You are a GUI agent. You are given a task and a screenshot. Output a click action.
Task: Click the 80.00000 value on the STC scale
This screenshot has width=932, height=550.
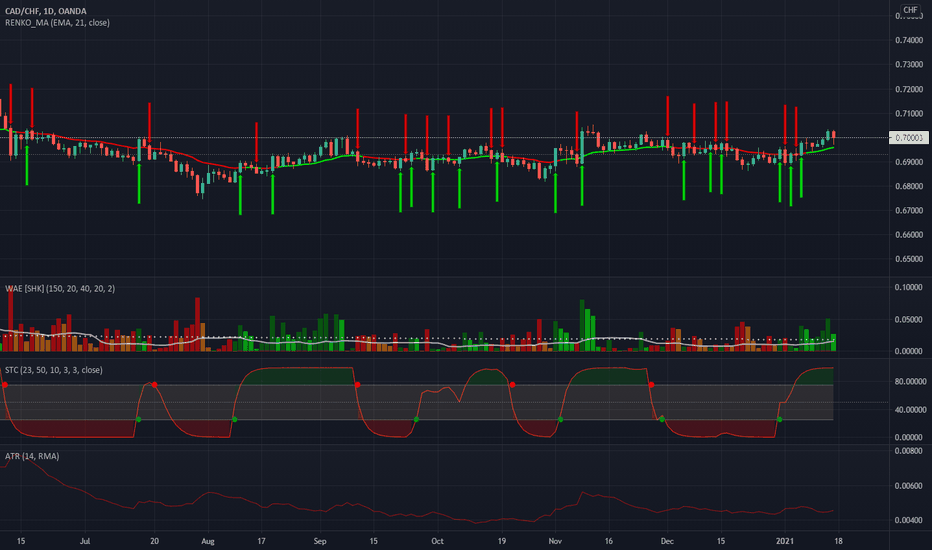(x=911, y=381)
